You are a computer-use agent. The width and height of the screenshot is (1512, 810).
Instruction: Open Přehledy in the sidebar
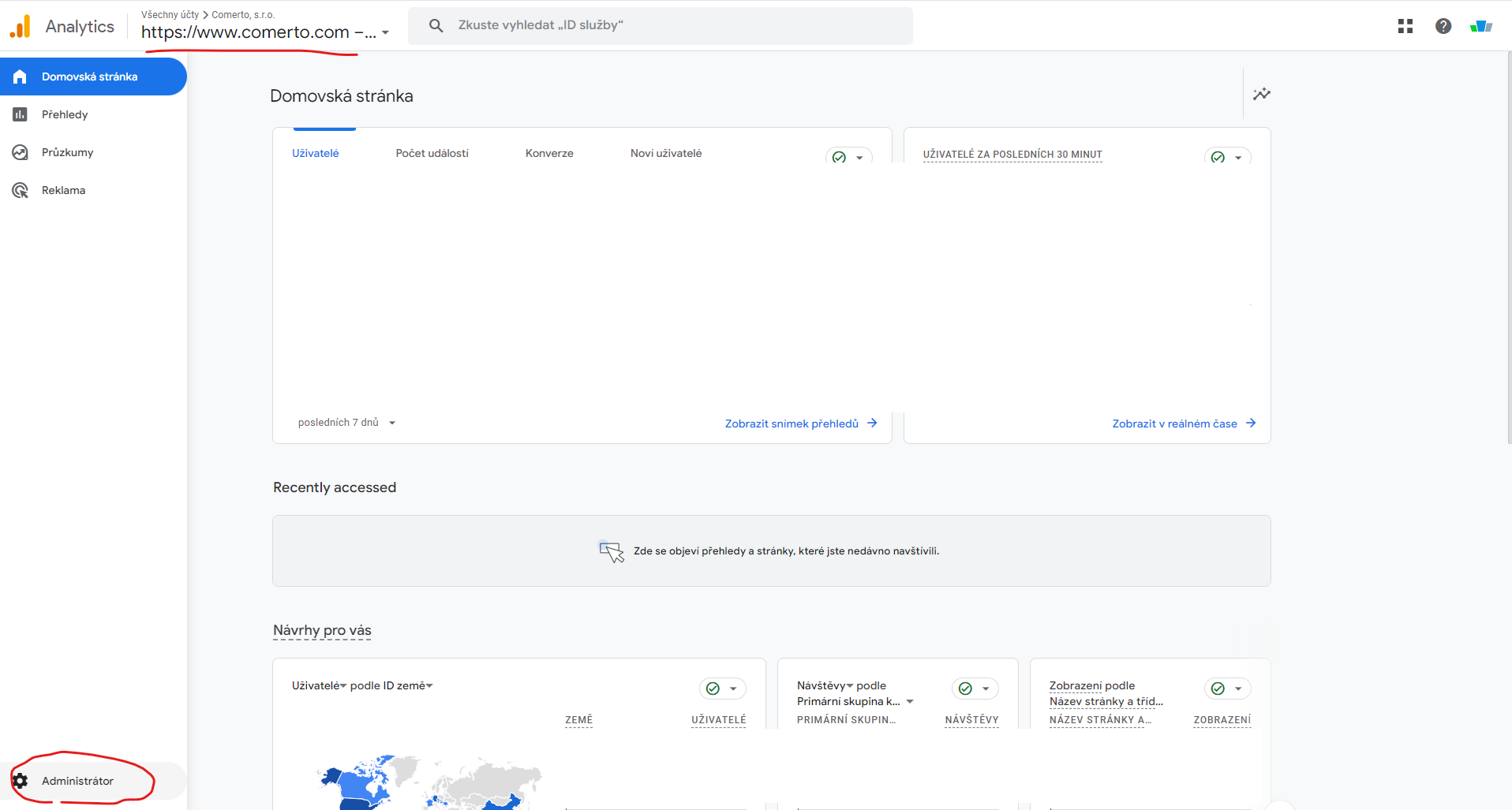click(65, 114)
